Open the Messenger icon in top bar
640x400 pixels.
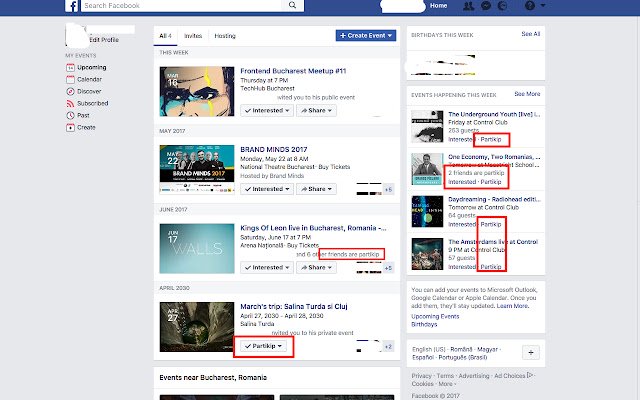point(486,6)
